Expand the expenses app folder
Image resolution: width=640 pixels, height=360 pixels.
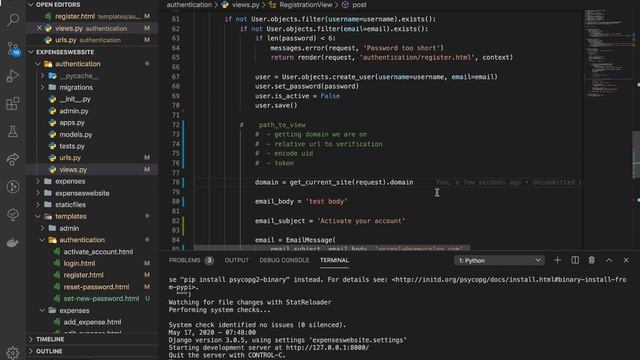point(38,181)
